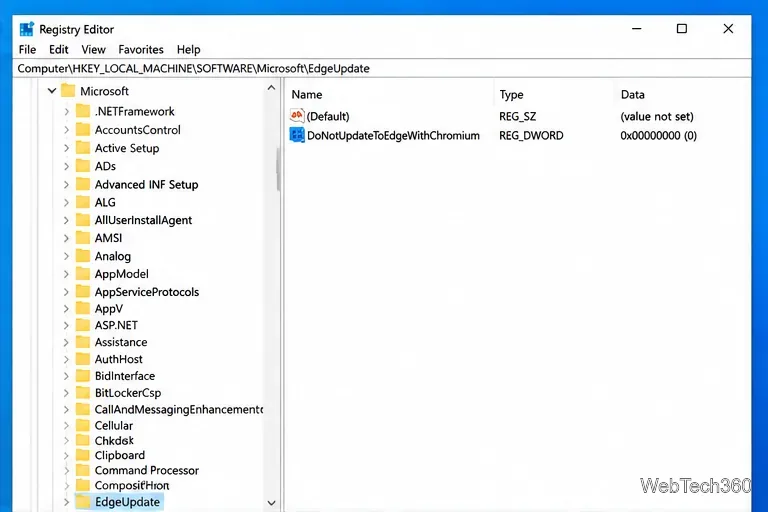Click the Advanced INF Setup folder icon
The image size is (768, 512).
coord(83,184)
